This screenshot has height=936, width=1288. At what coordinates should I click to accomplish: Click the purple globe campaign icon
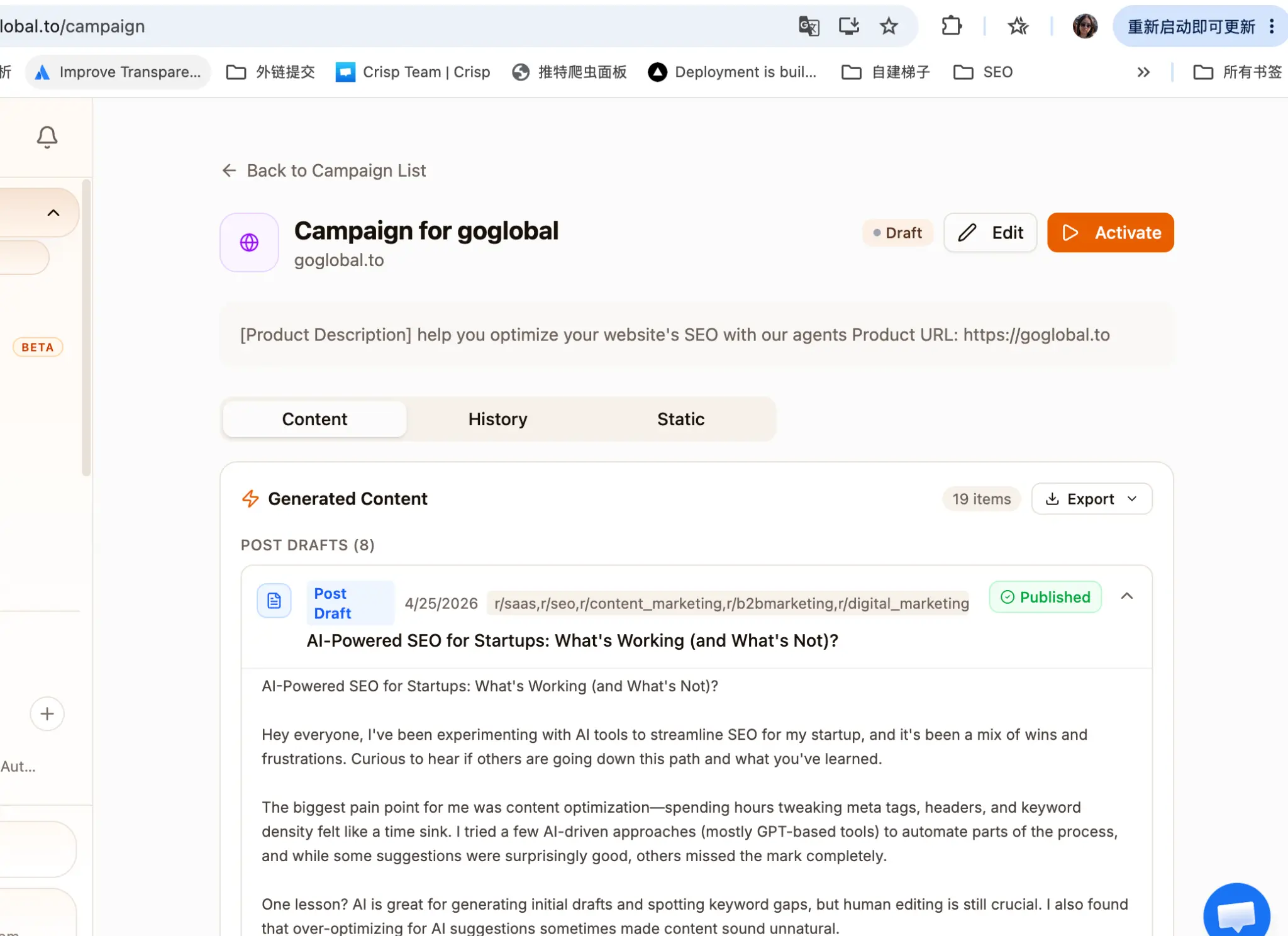pyautogui.click(x=249, y=242)
